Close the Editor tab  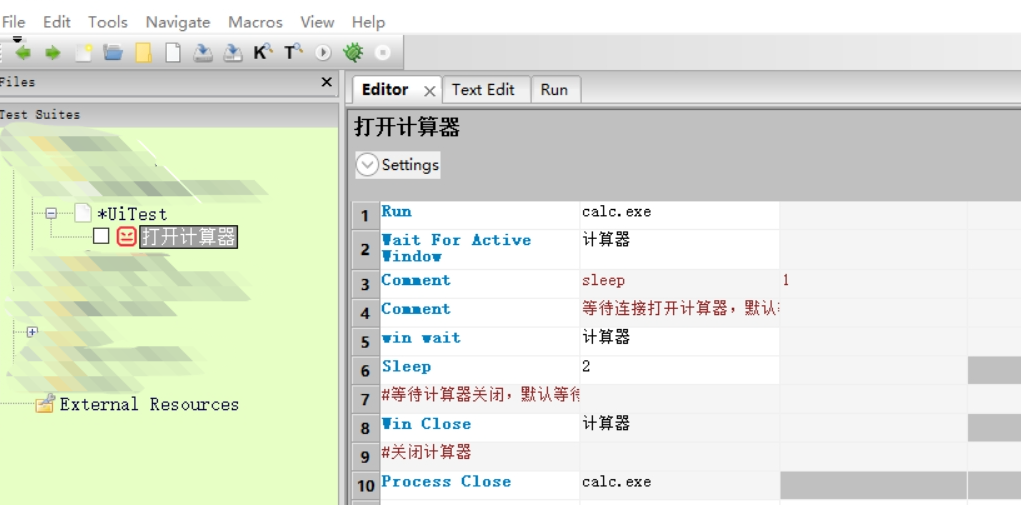point(429,92)
